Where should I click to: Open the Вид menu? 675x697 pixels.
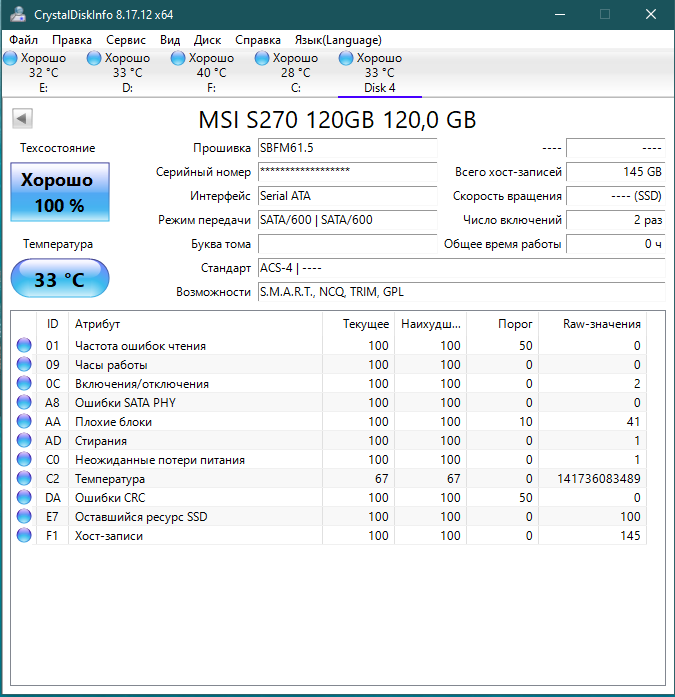click(170, 40)
